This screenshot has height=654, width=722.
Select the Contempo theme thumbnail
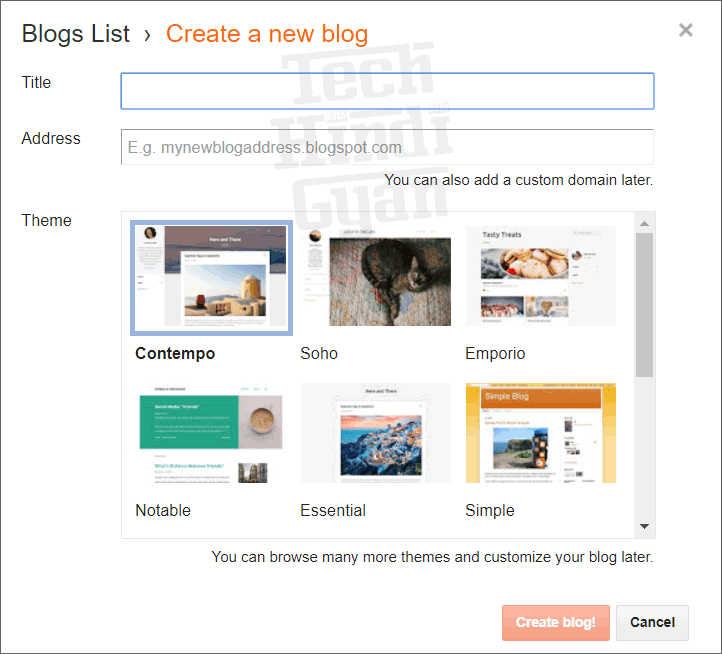pyautogui.click(x=211, y=278)
